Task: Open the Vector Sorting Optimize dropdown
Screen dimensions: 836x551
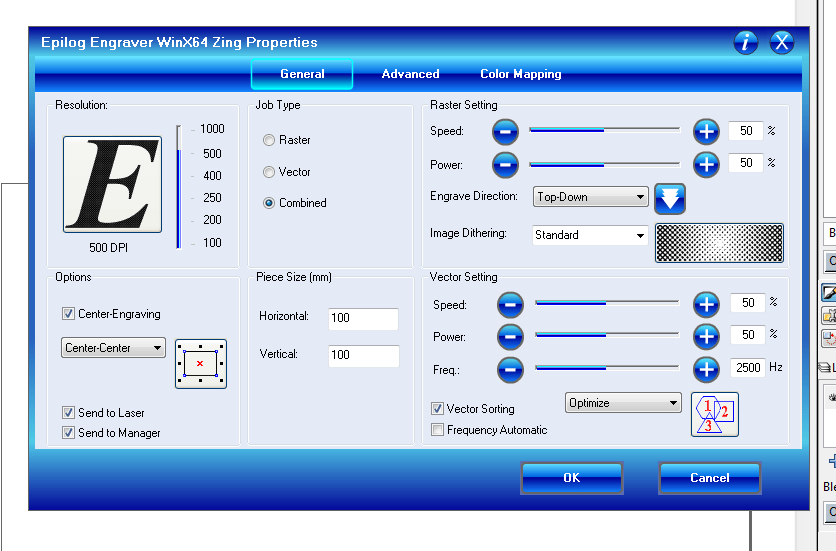Action: tap(624, 403)
